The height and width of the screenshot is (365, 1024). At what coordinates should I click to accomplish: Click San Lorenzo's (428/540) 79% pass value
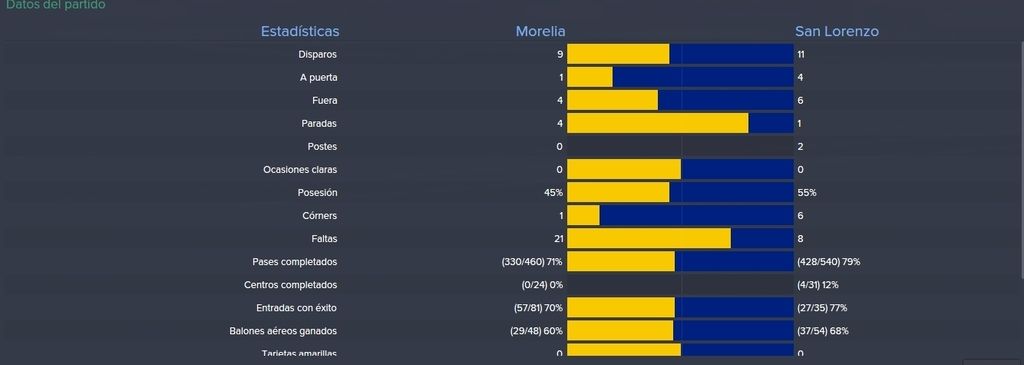click(x=829, y=262)
